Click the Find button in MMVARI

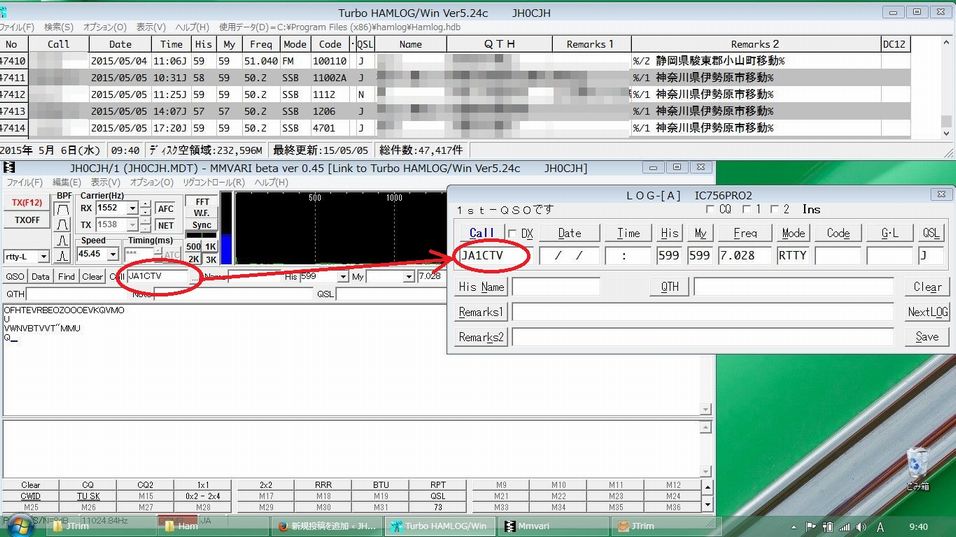coord(66,277)
